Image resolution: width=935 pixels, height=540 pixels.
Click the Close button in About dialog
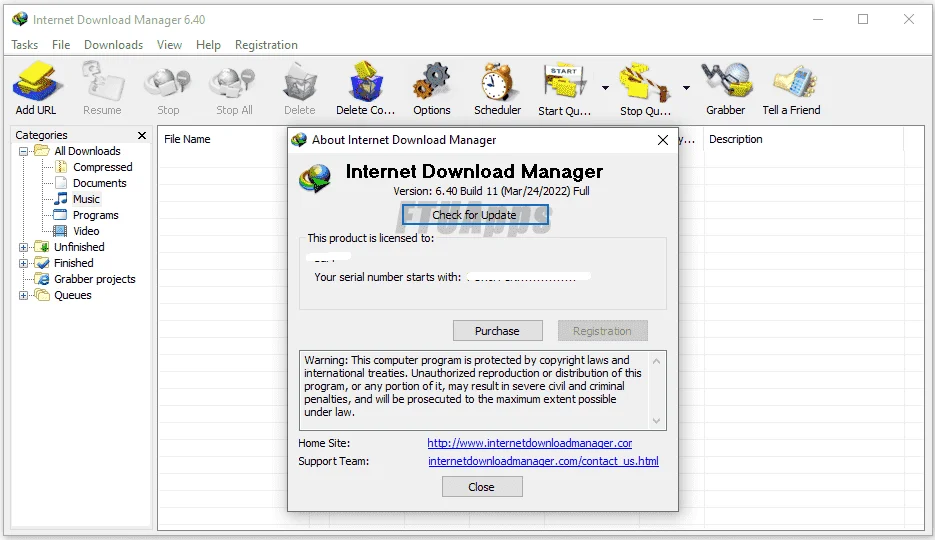click(482, 487)
